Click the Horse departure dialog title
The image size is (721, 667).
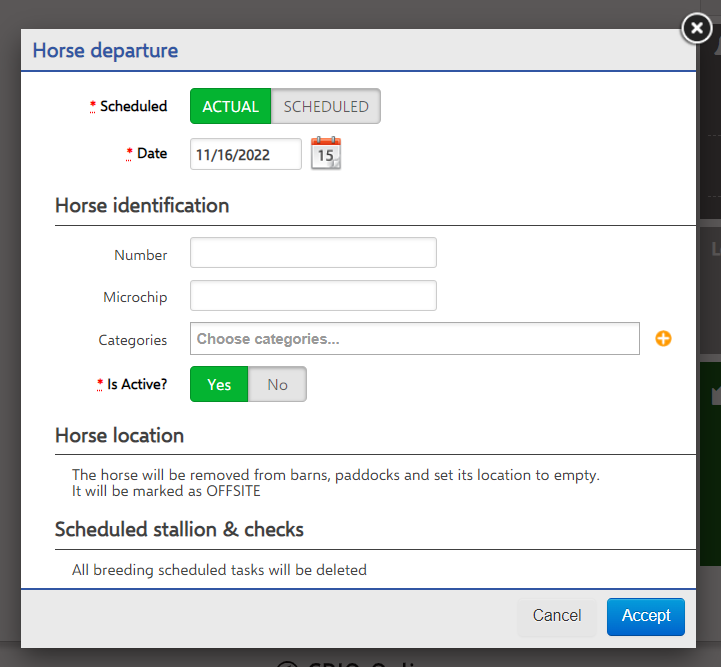105,51
